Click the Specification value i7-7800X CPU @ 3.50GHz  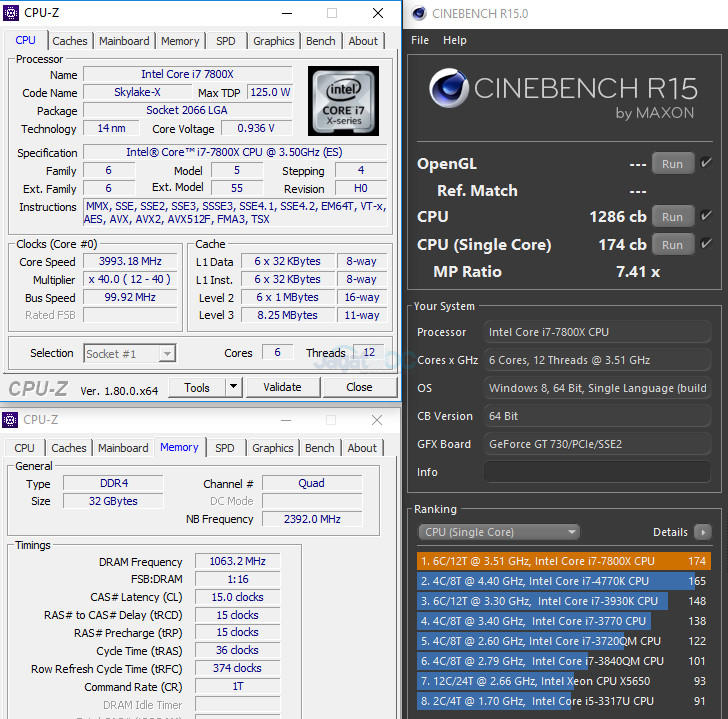(234, 152)
